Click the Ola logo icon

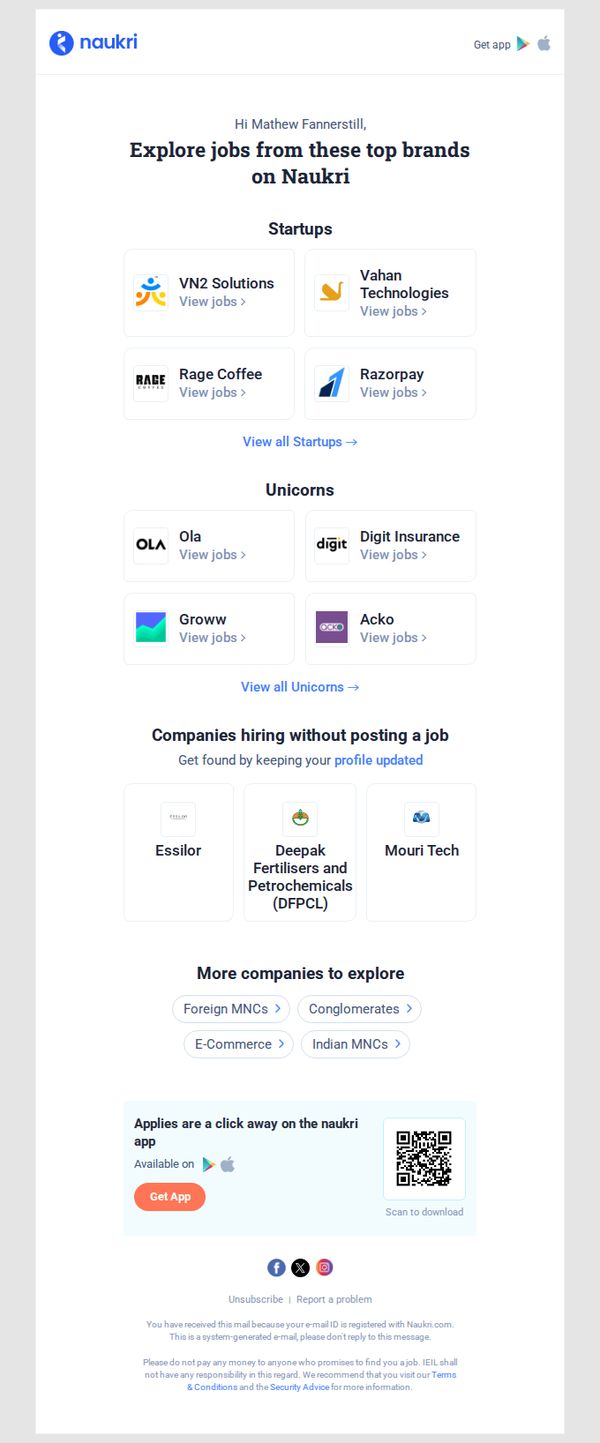click(x=151, y=545)
